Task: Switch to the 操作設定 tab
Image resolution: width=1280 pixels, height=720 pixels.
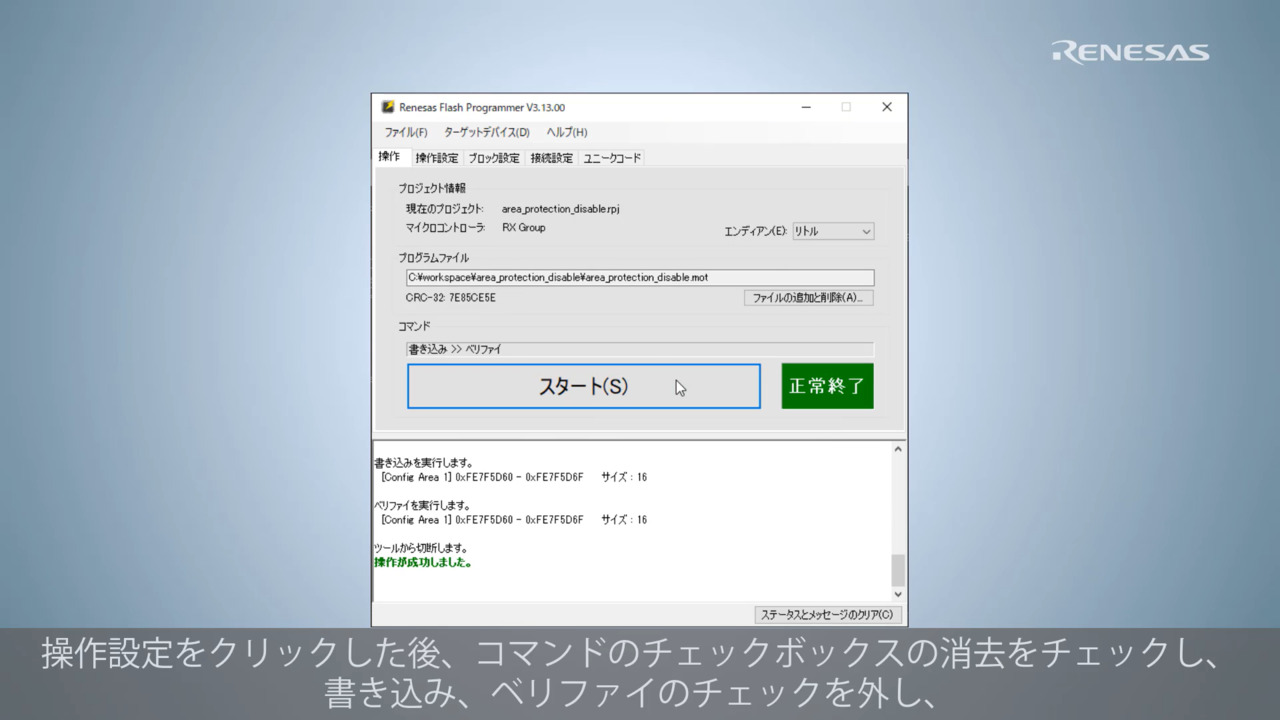Action: coord(437,158)
